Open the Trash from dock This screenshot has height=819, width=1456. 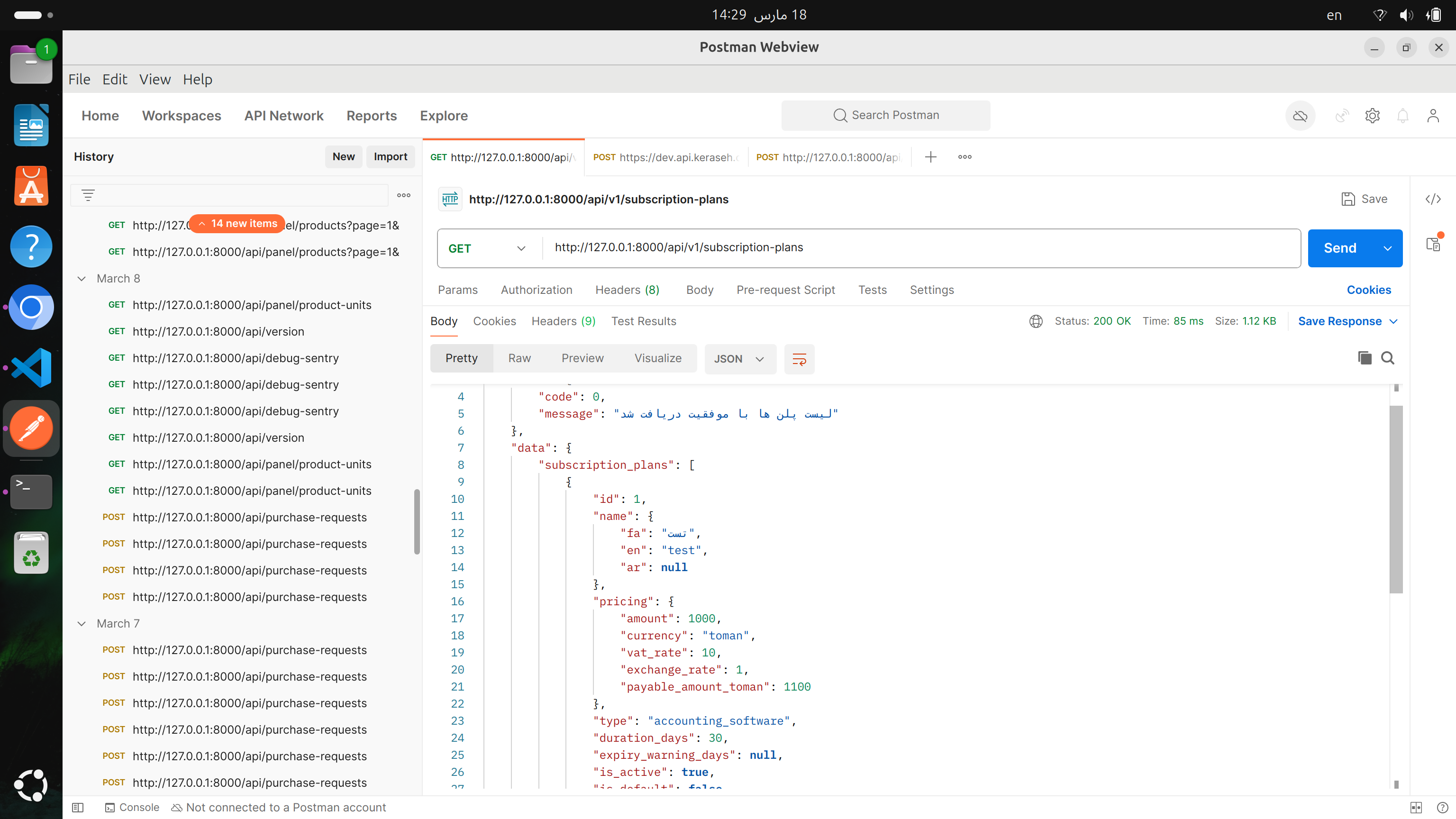[x=31, y=553]
